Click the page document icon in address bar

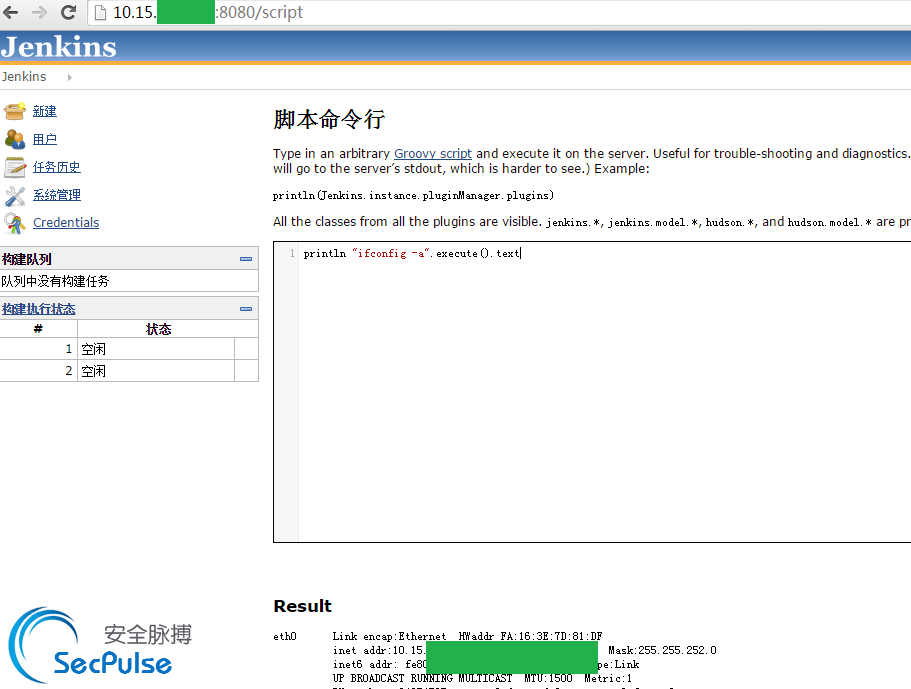[x=101, y=12]
